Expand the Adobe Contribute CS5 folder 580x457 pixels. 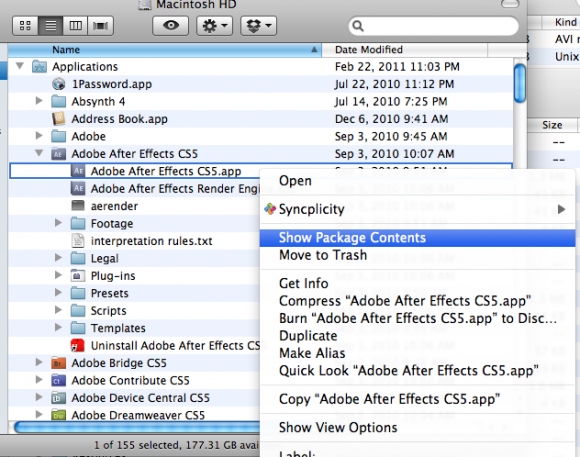click(39, 380)
